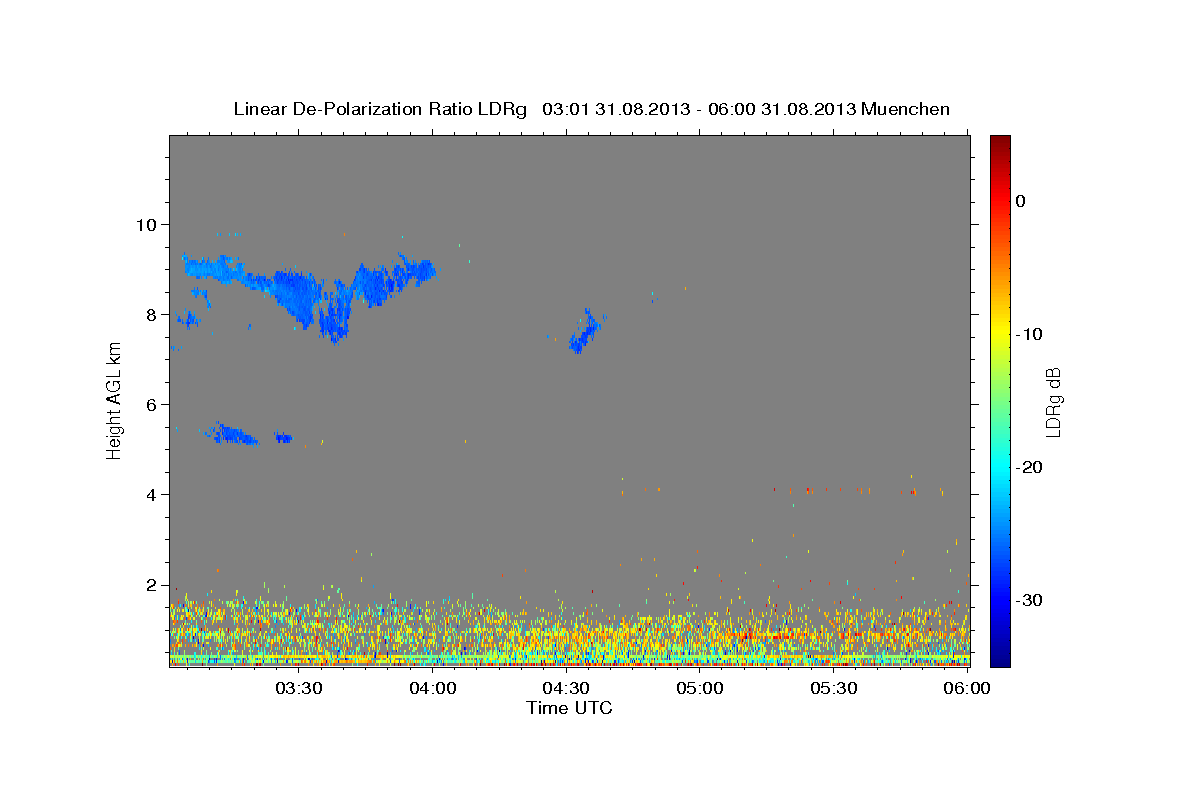Click the yellow band of the colorbar
This screenshot has height=800, width=1200.
click(x=1000, y=334)
